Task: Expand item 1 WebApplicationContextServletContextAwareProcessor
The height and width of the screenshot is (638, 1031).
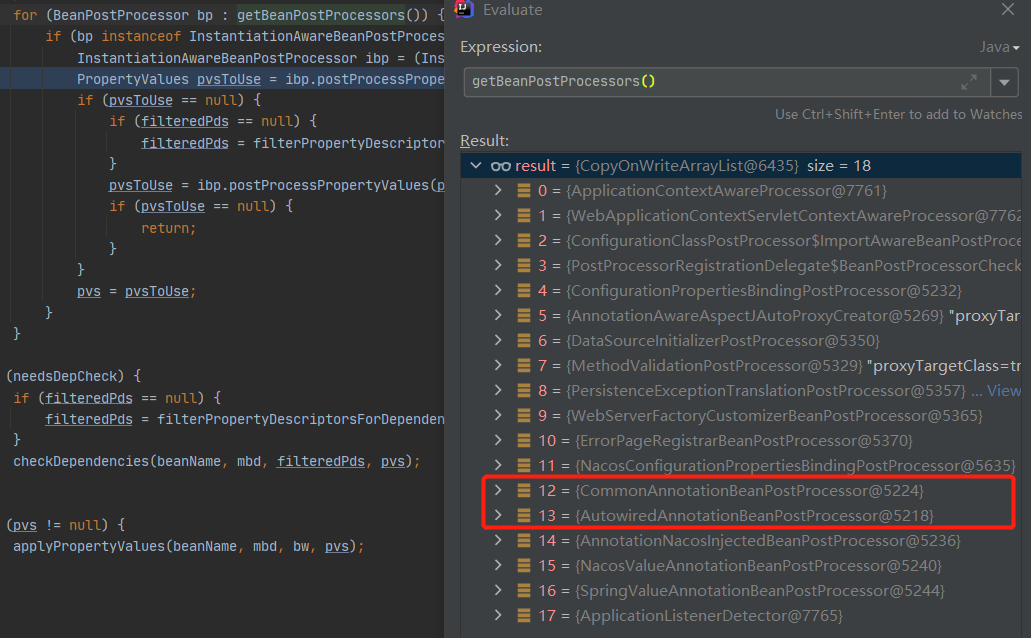Action: click(498, 215)
